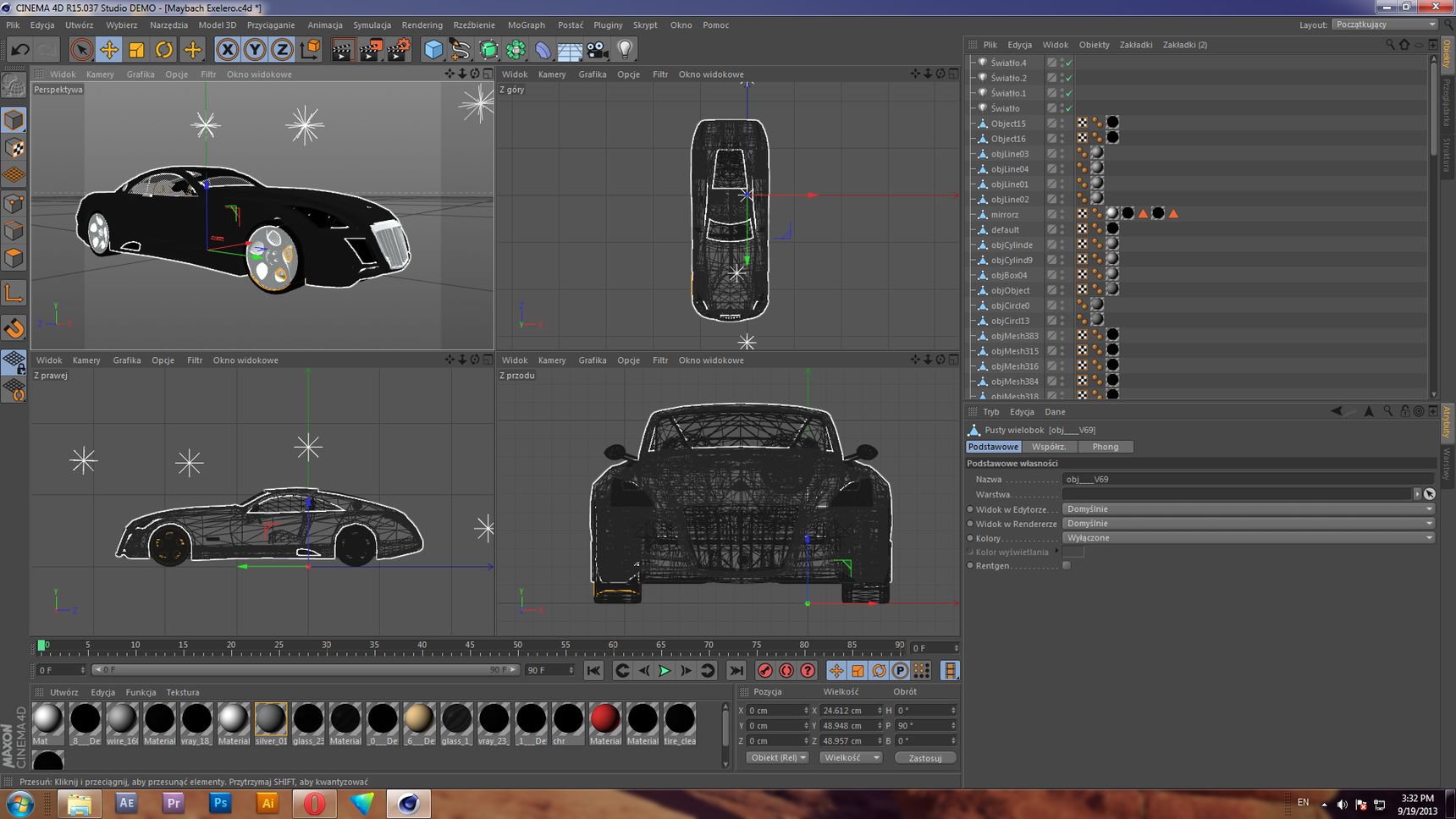
Task: Enable Texture mode checkered cube in sidebar
Action: (x=14, y=147)
